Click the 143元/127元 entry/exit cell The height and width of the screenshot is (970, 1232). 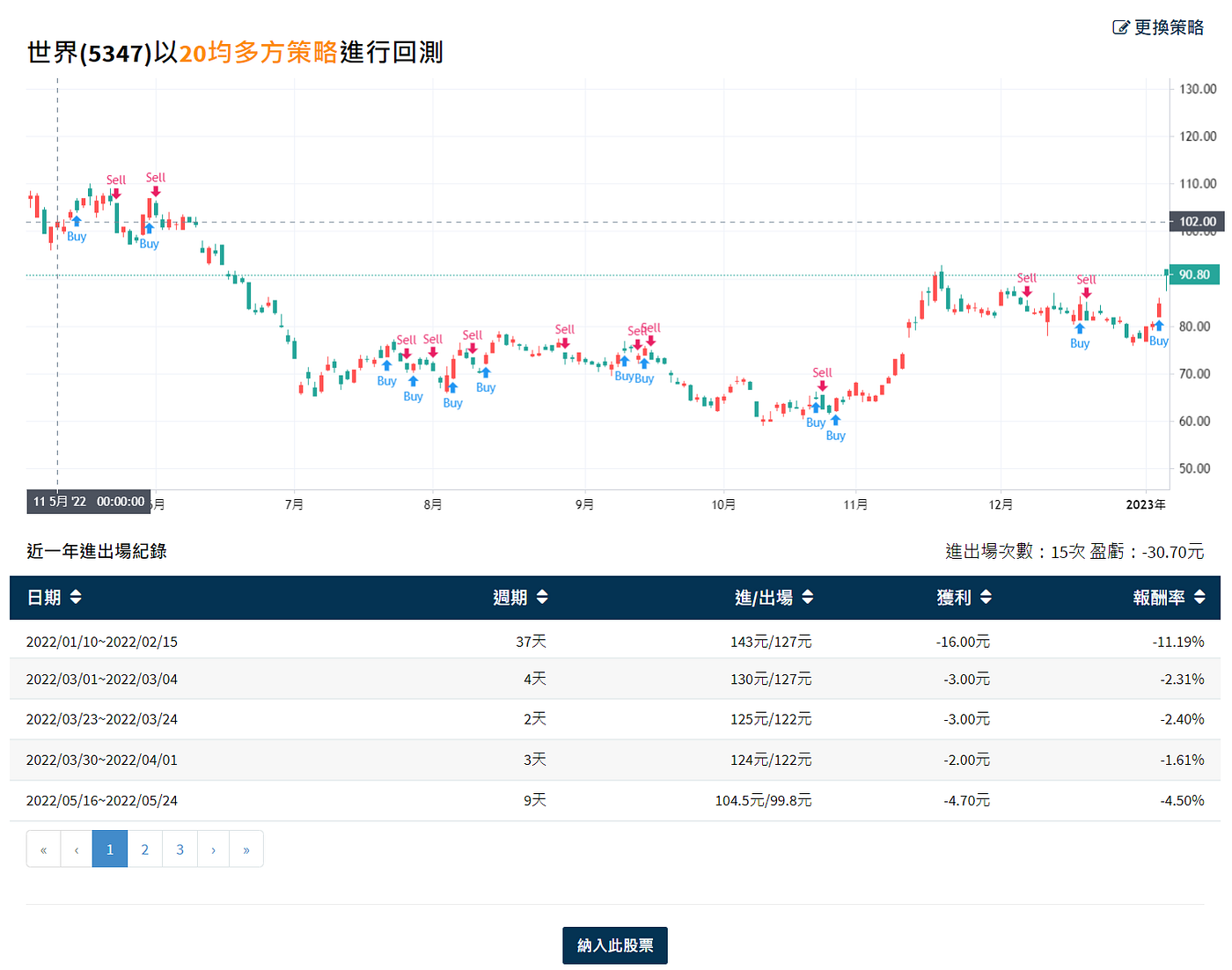coord(771,642)
